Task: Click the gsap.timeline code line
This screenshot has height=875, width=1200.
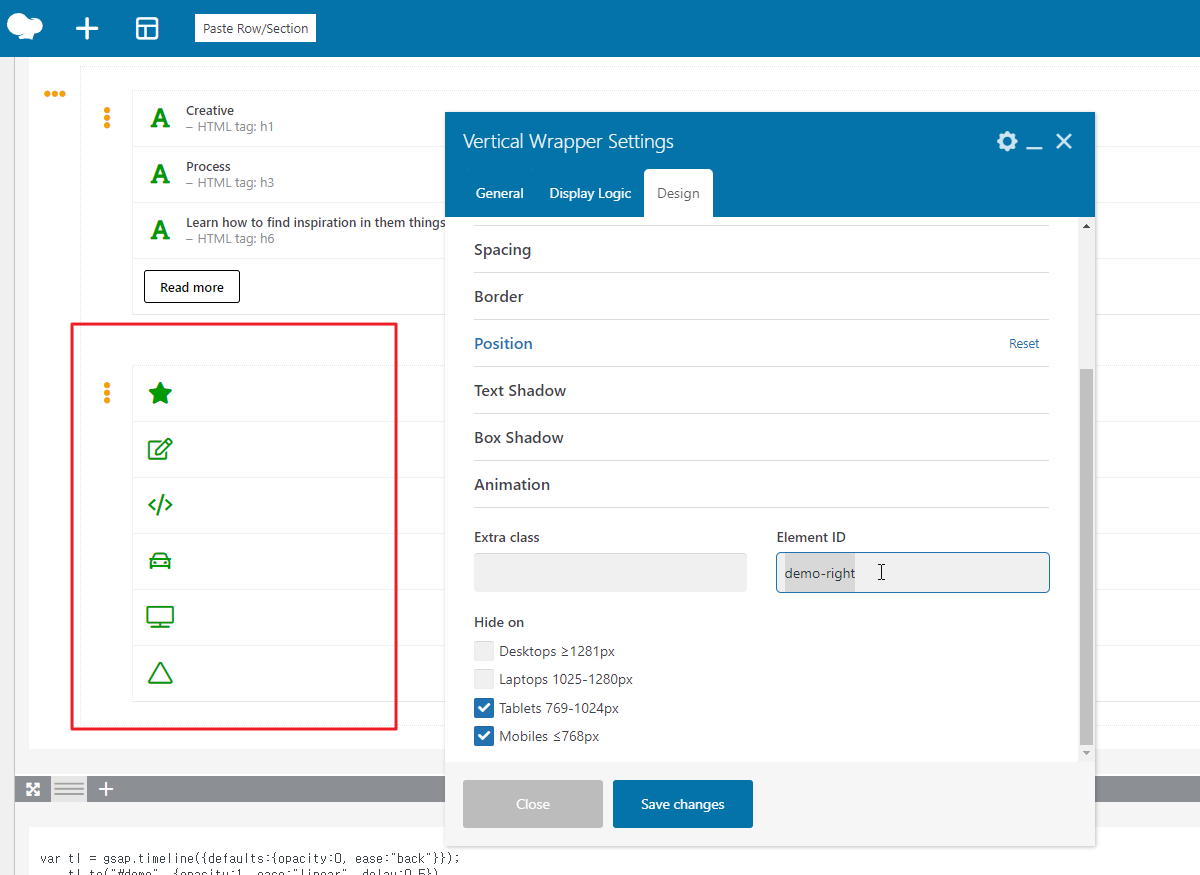Action: [249, 858]
